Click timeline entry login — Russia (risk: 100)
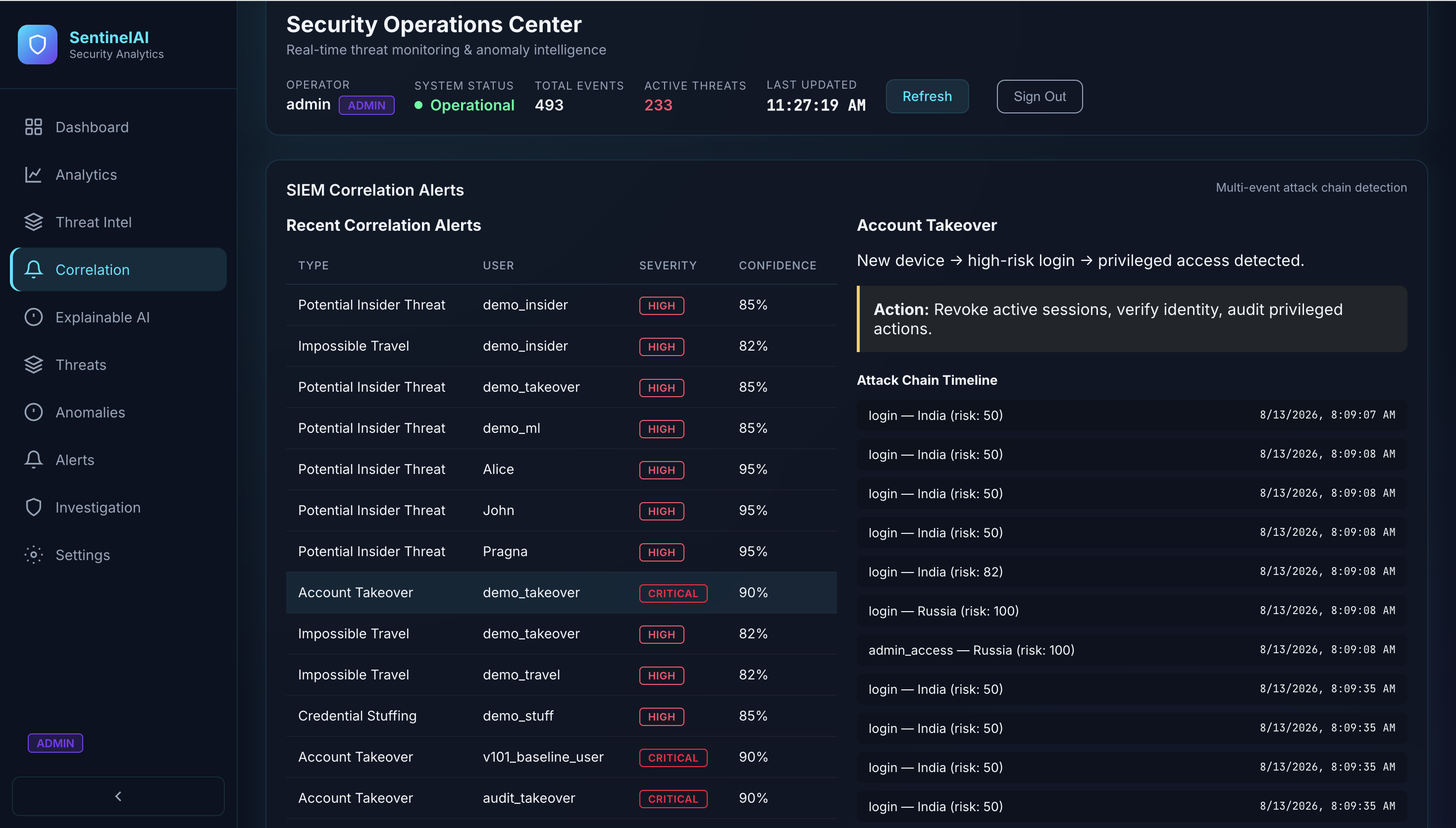The height and width of the screenshot is (828, 1456). [x=1131, y=611]
